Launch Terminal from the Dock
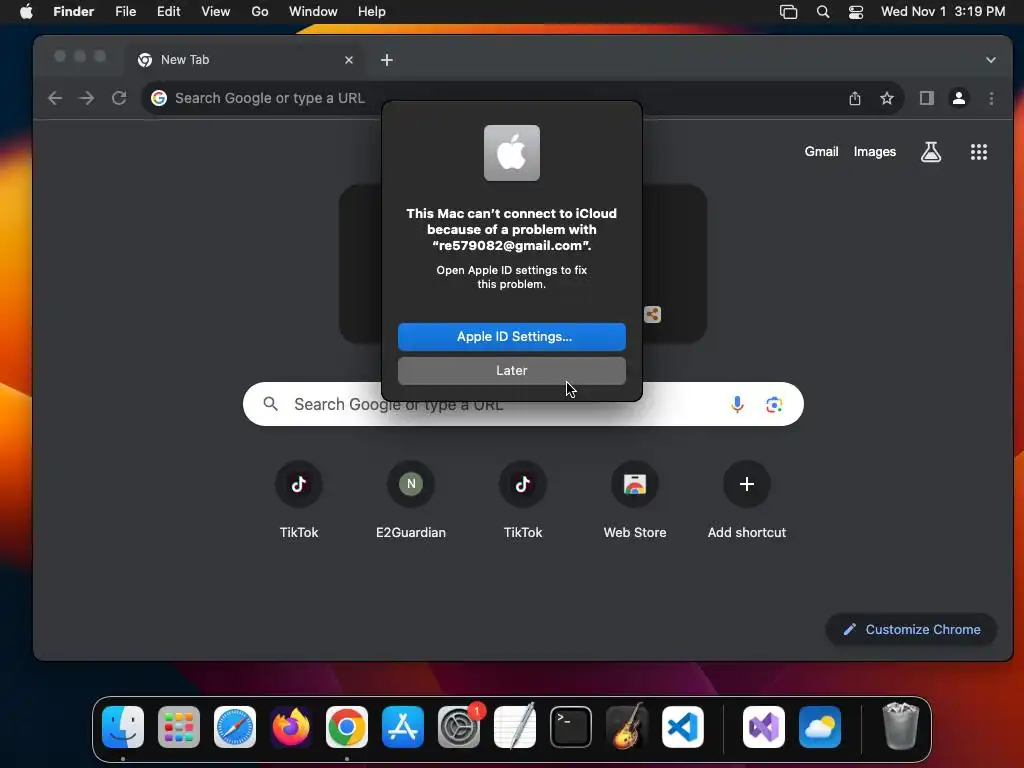Screen dimensions: 1024x768 click(571, 727)
